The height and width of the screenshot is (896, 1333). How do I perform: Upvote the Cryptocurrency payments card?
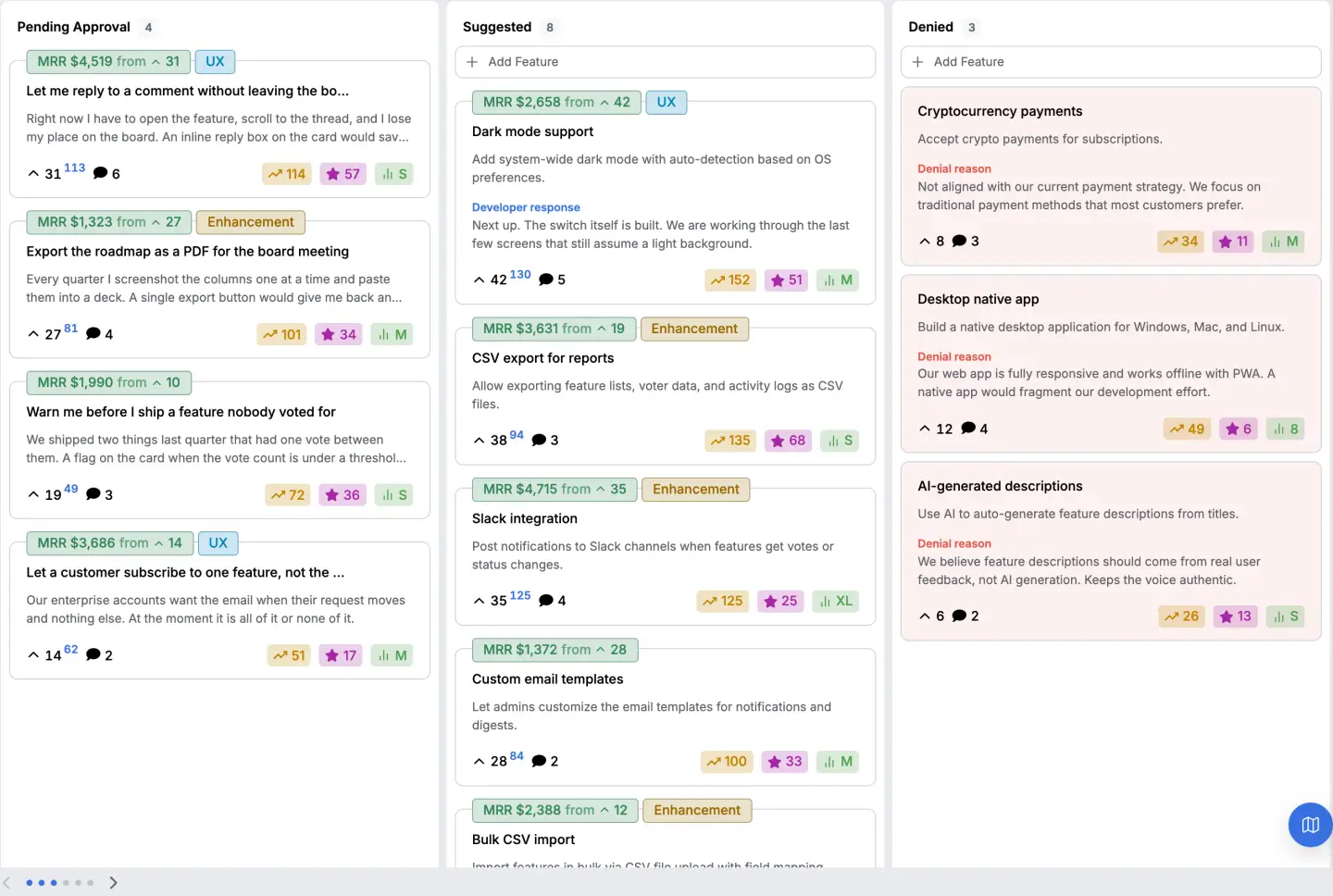tap(925, 241)
